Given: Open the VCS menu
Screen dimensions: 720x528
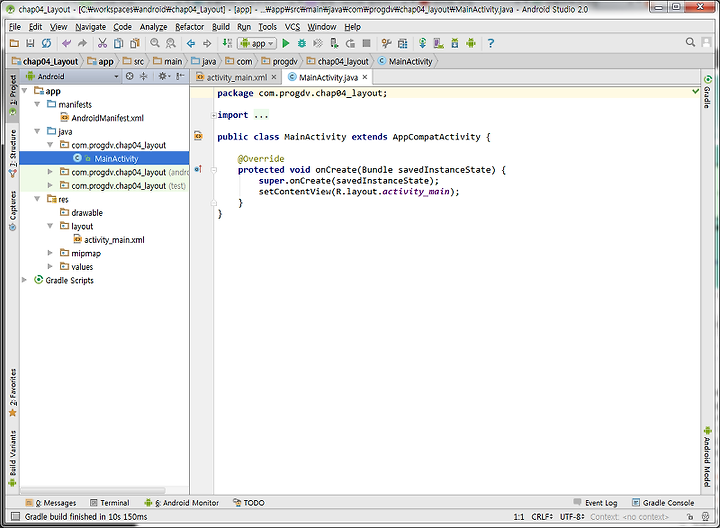Looking at the screenshot, I should (292, 27).
